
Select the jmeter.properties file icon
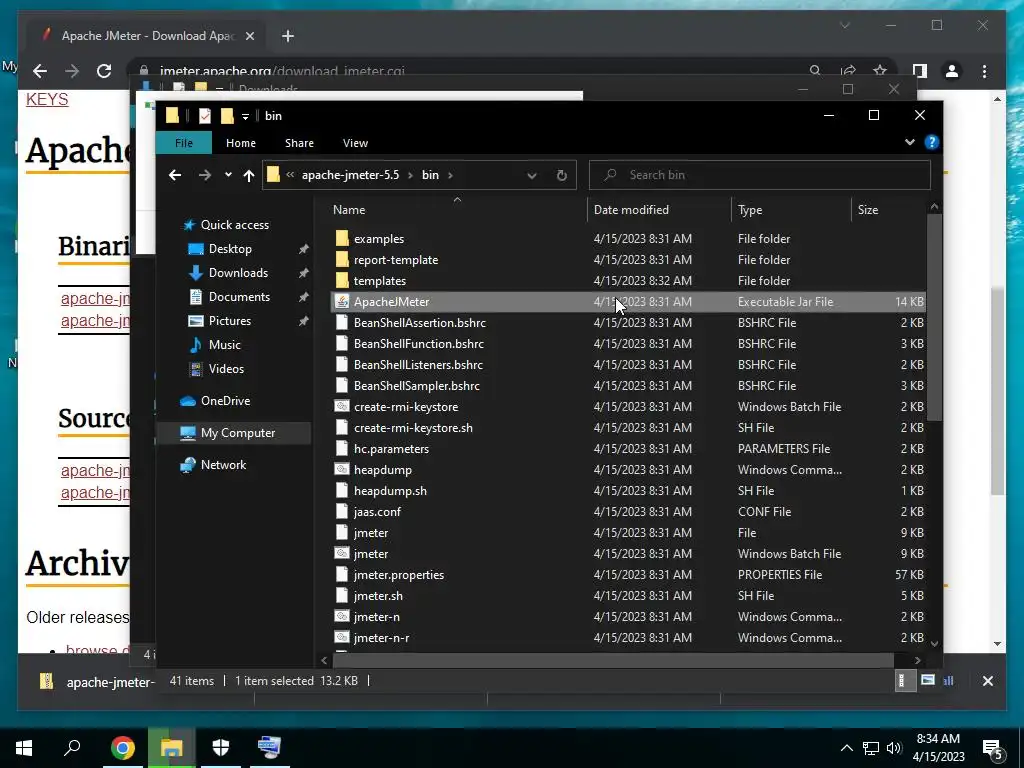pyautogui.click(x=342, y=575)
